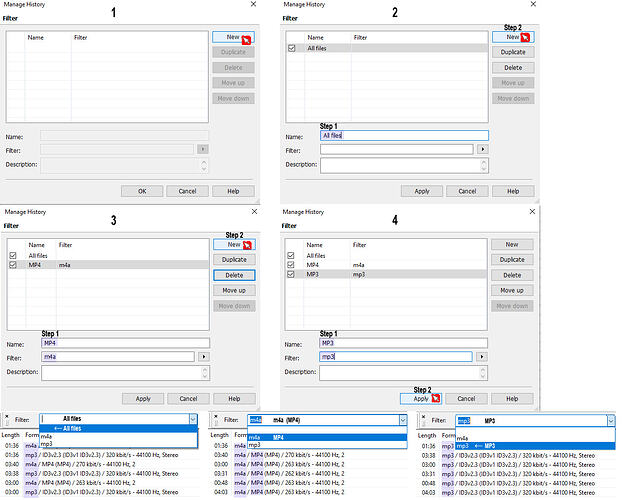Click Delete in the dialog with Name field 'MP3'

tap(512, 275)
